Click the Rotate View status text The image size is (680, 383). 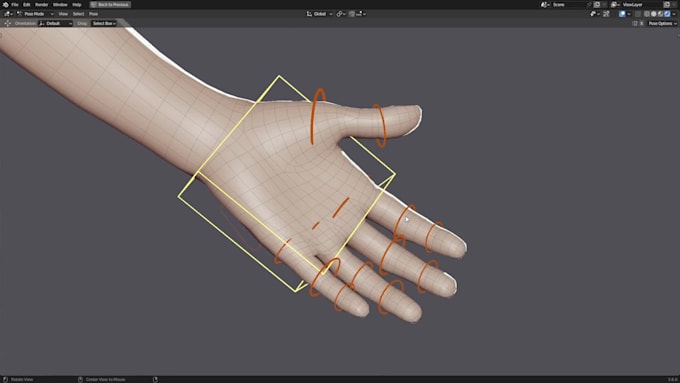tap(22, 380)
